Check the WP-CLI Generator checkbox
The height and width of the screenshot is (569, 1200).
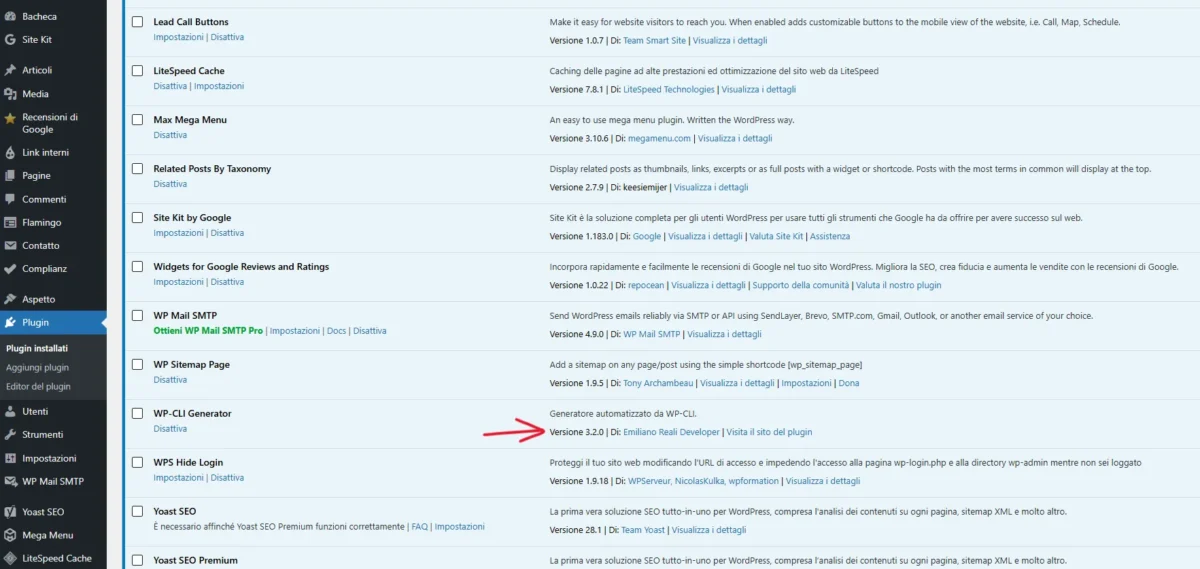tap(138, 414)
